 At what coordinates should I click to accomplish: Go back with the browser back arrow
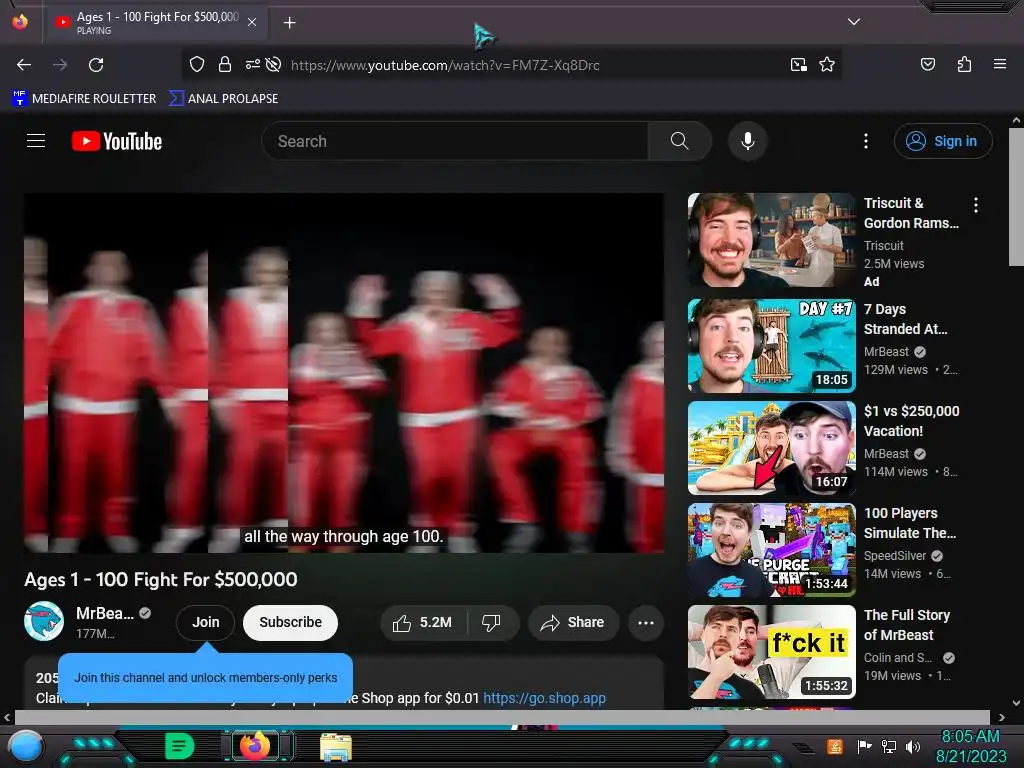tap(24, 65)
